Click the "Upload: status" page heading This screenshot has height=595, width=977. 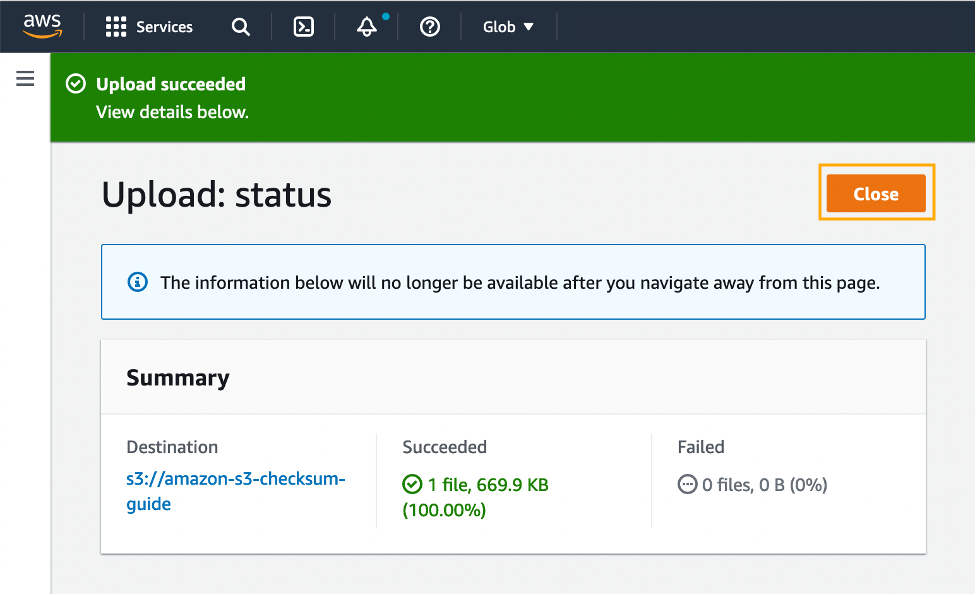point(216,194)
